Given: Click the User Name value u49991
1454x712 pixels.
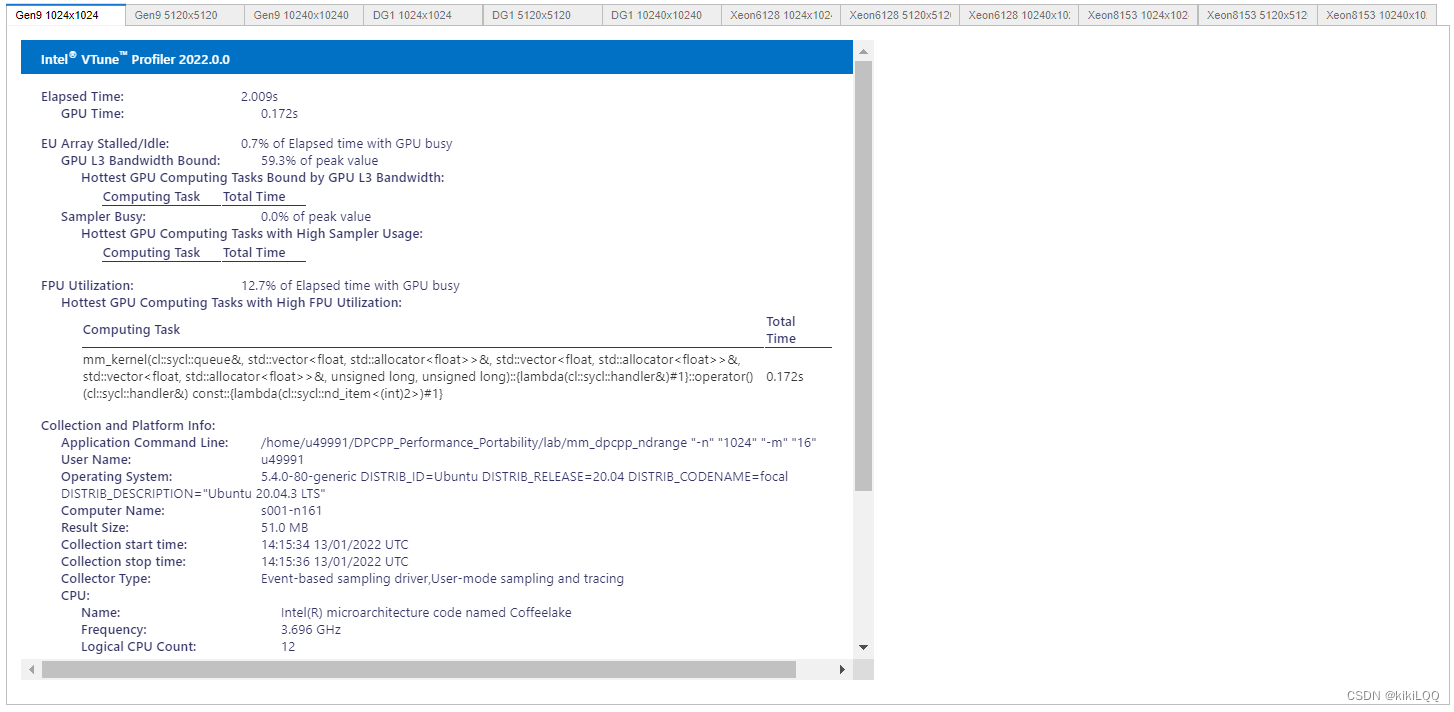Looking at the screenshot, I should [282, 460].
